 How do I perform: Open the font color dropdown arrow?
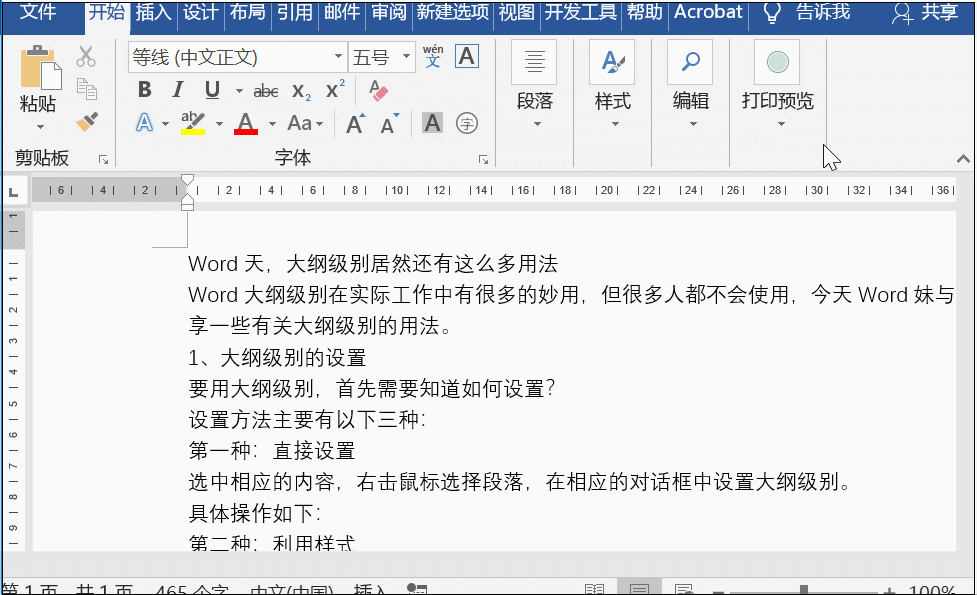(x=272, y=123)
